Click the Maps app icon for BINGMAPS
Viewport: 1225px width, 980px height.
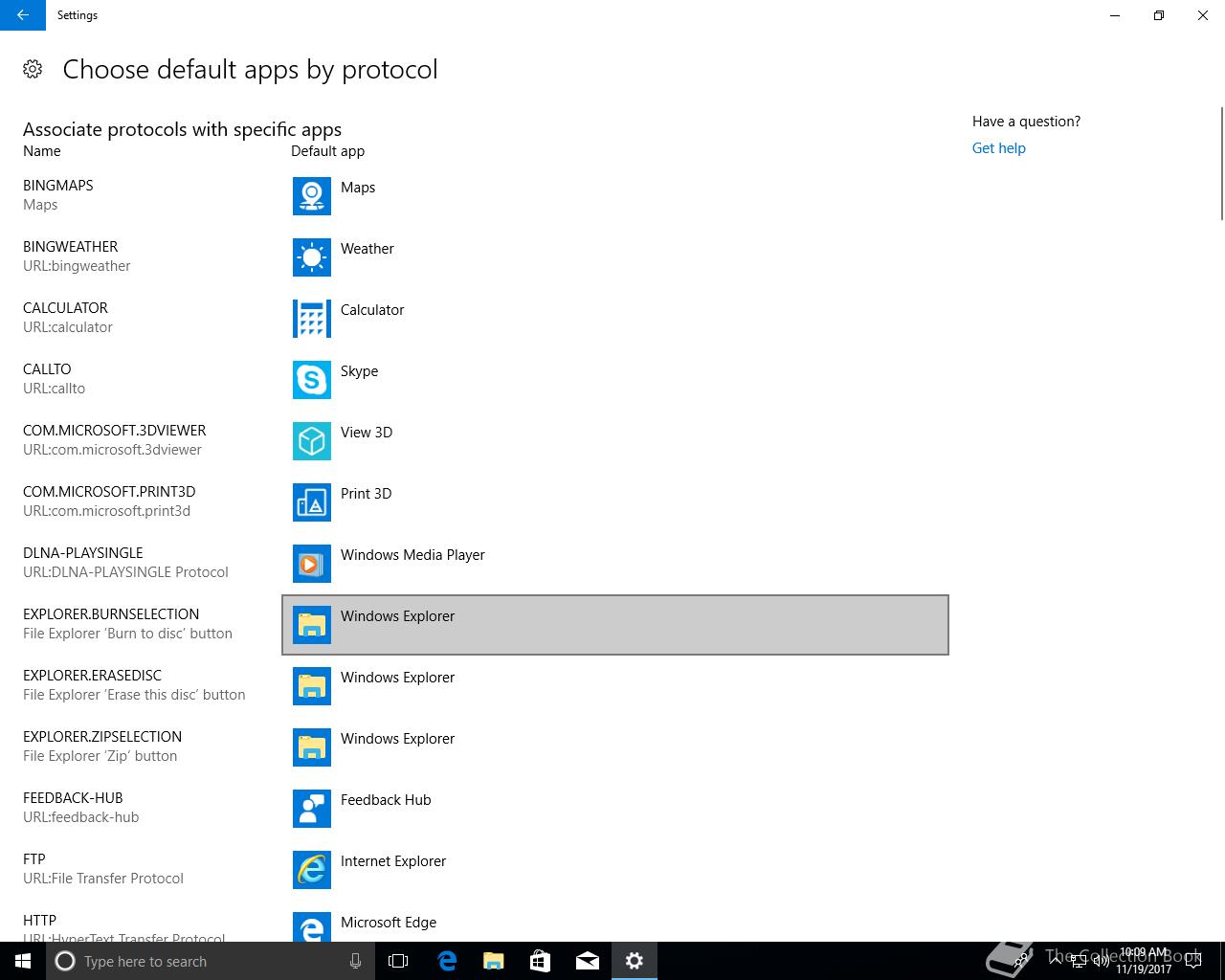coord(312,196)
